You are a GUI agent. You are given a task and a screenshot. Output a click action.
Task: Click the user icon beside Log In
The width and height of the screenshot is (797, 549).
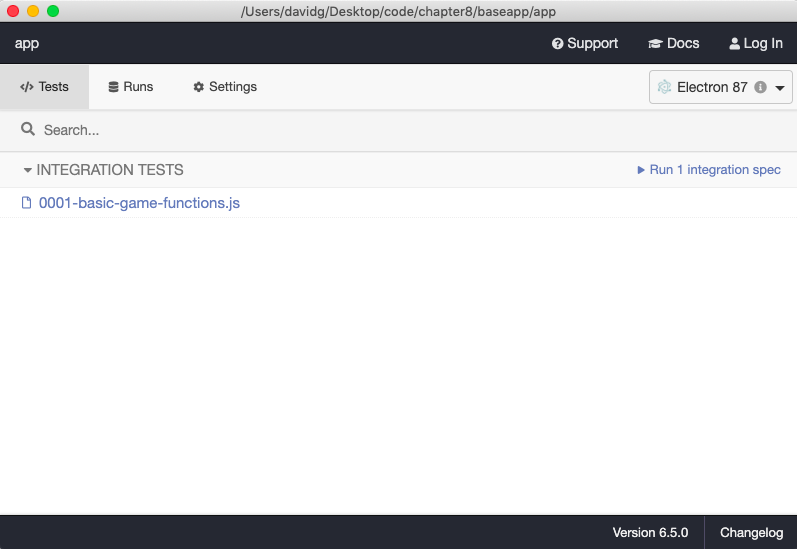click(735, 44)
